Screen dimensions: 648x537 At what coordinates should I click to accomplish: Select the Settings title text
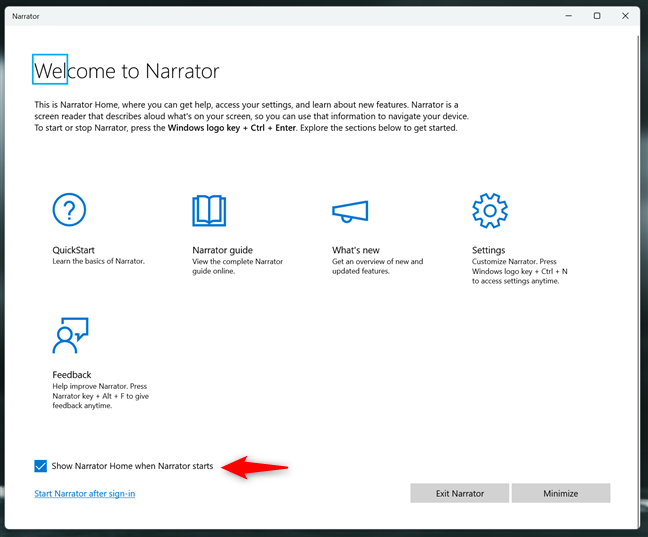pyautogui.click(x=488, y=250)
